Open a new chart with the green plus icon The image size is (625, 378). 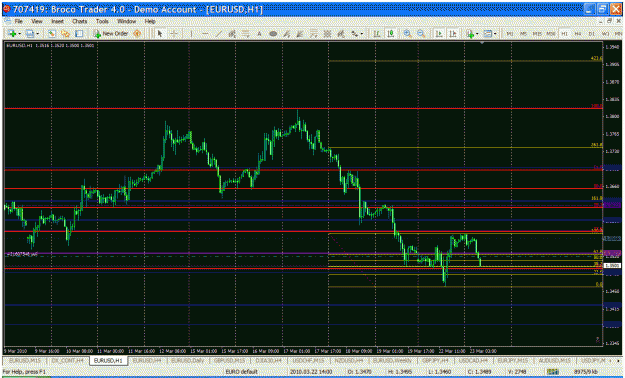pyautogui.click(x=12, y=34)
